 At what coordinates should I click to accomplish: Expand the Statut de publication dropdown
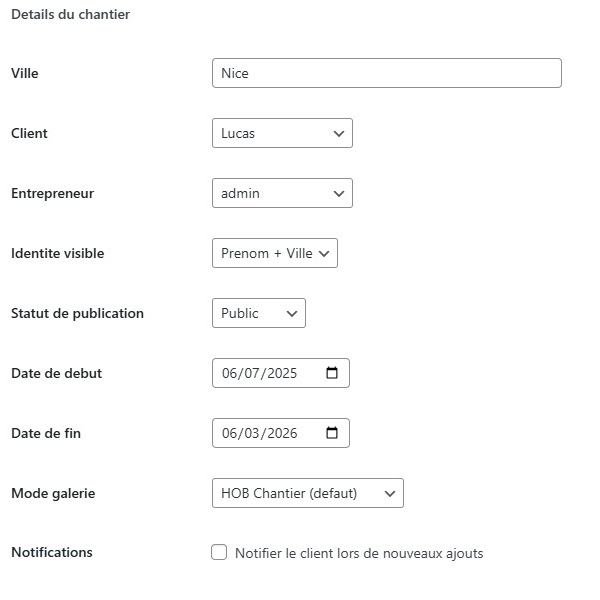(259, 313)
